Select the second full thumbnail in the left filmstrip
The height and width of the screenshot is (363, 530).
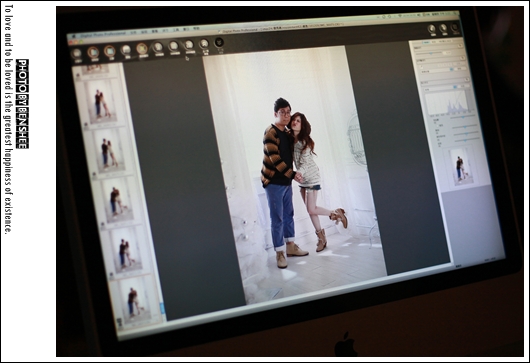[110, 150]
